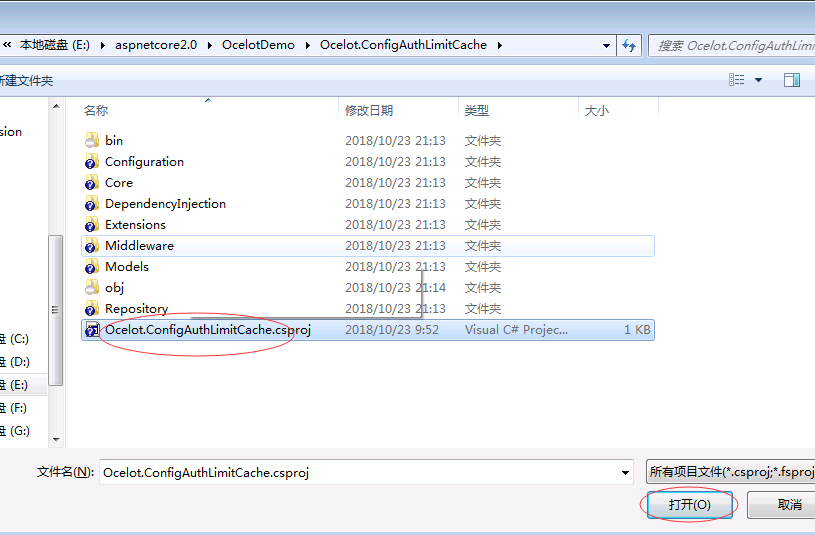The image size is (815, 535).
Task: Select the Models folder name
Action: [x=127, y=267]
